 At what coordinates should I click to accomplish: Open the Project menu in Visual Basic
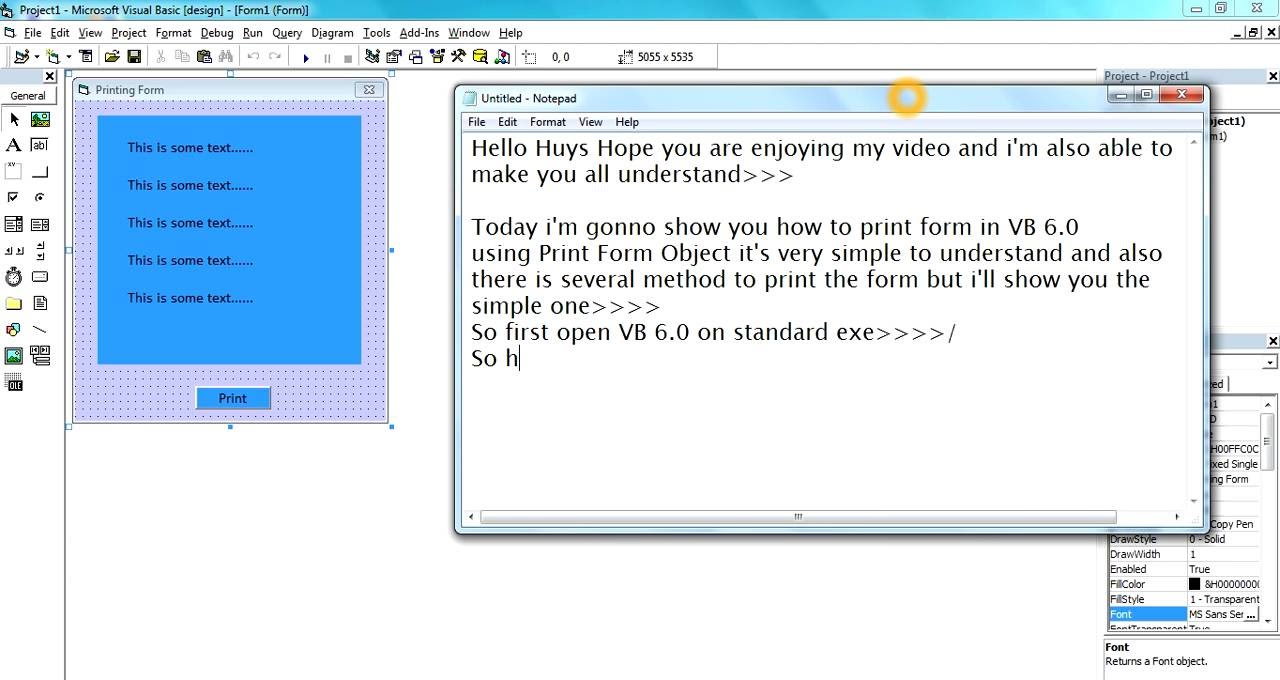(x=129, y=33)
